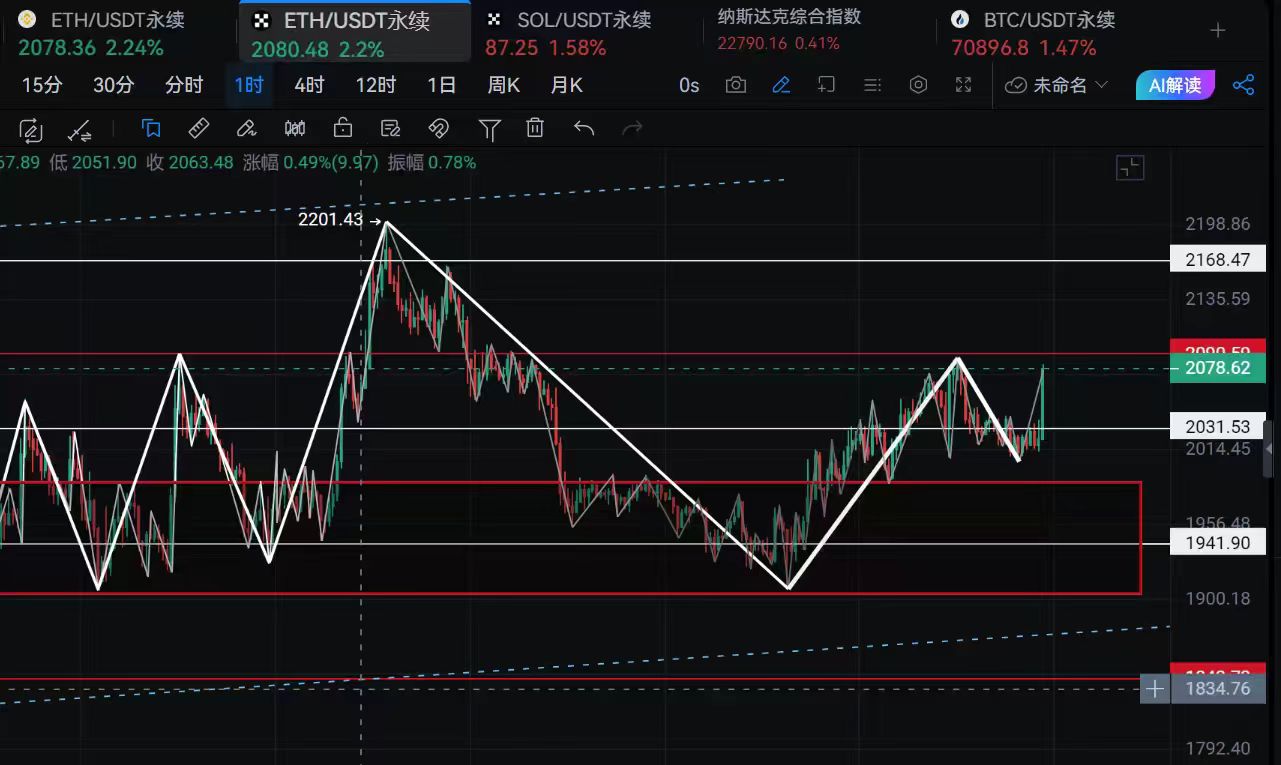Screen dimensions: 1281x765
Task: Click the 2078.62 current price label
Action: (1216, 368)
